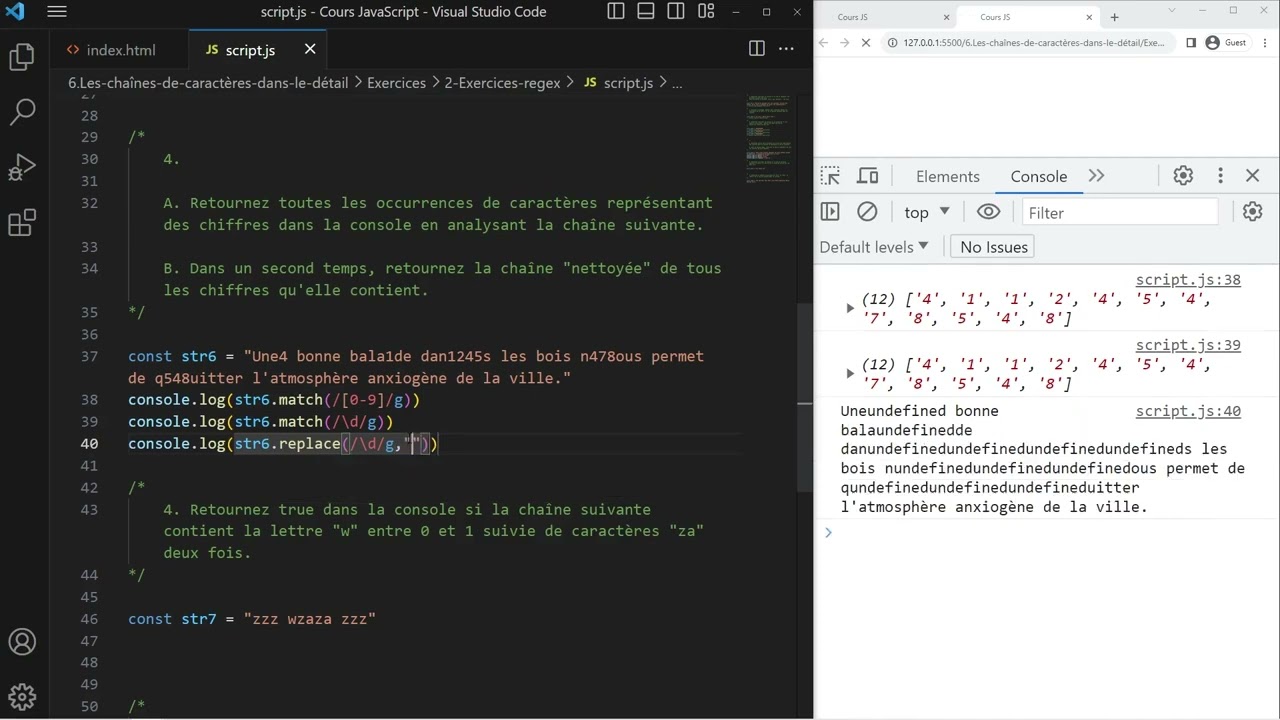Close the DevTools panel
Image resolution: width=1280 pixels, height=720 pixels.
pyautogui.click(x=1253, y=176)
